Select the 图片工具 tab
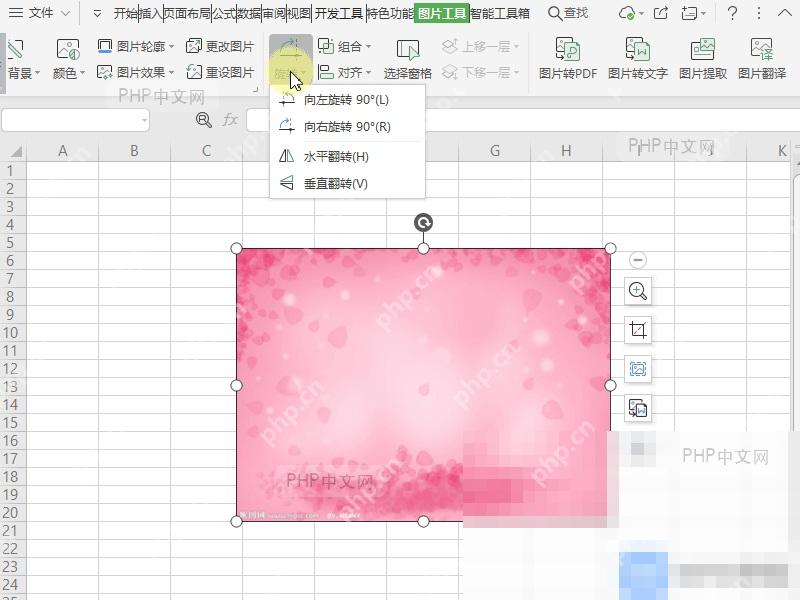Screen dimensions: 800x600 click(442, 13)
